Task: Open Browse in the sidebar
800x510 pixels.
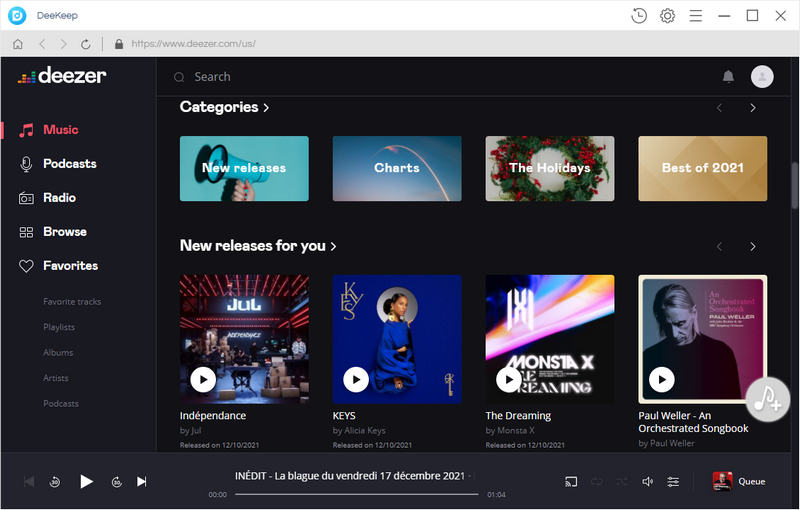Action: pyautogui.click(x=53, y=232)
